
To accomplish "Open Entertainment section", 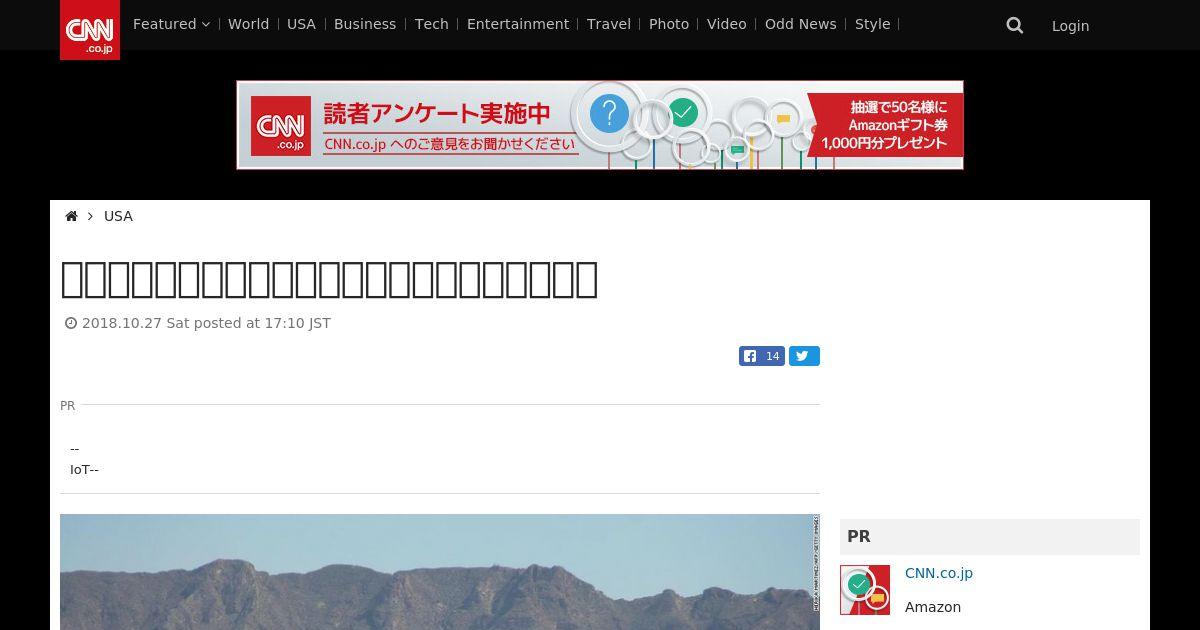I will click(x=518, y=24).
